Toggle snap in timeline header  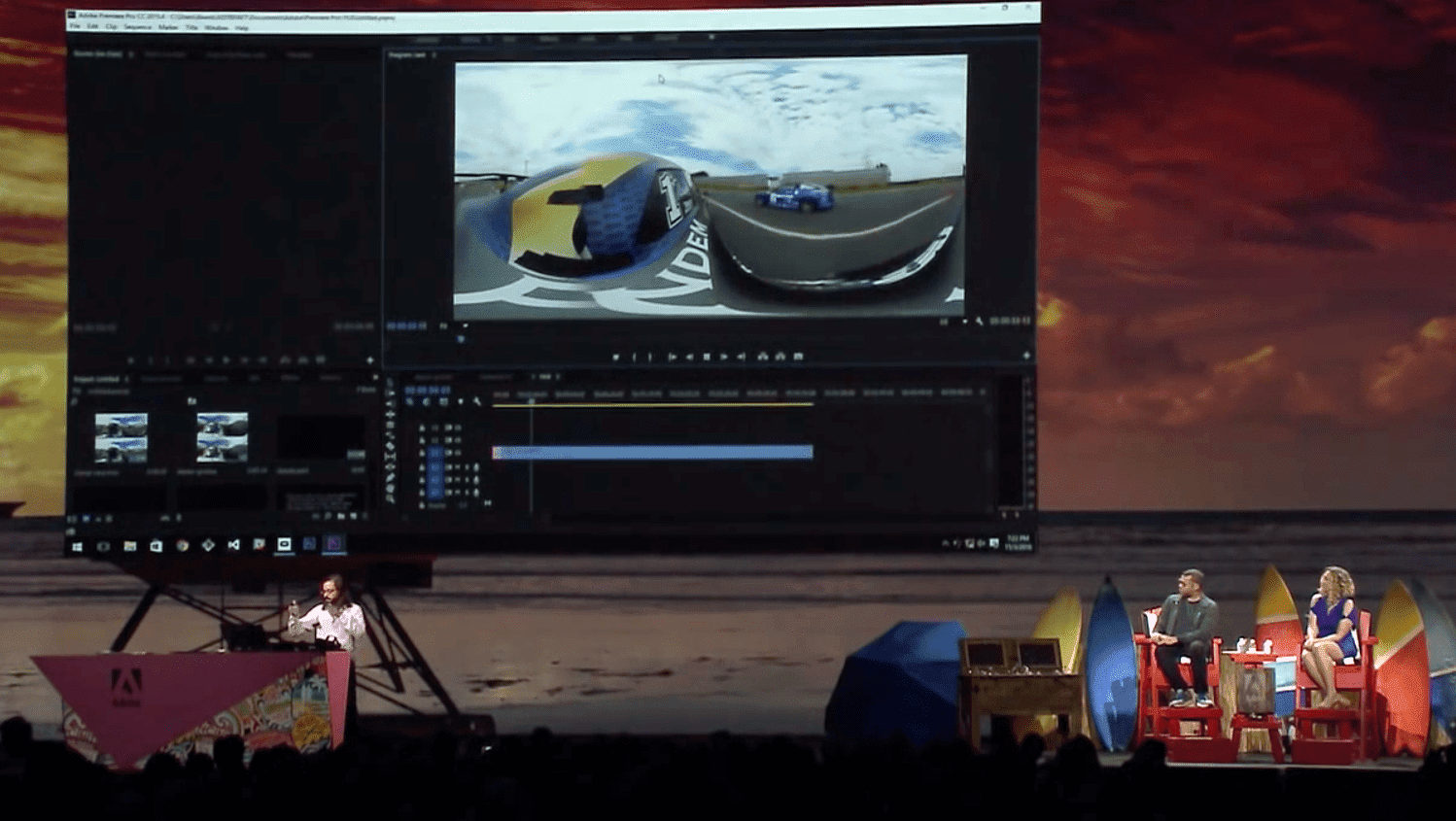[x=426, y=401]
